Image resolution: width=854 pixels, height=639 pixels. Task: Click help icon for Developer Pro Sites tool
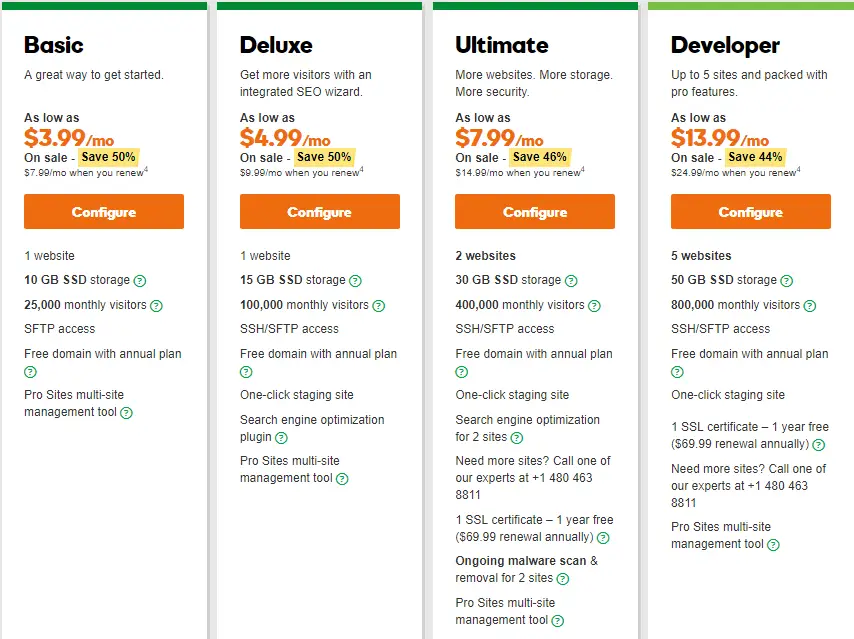773,545
